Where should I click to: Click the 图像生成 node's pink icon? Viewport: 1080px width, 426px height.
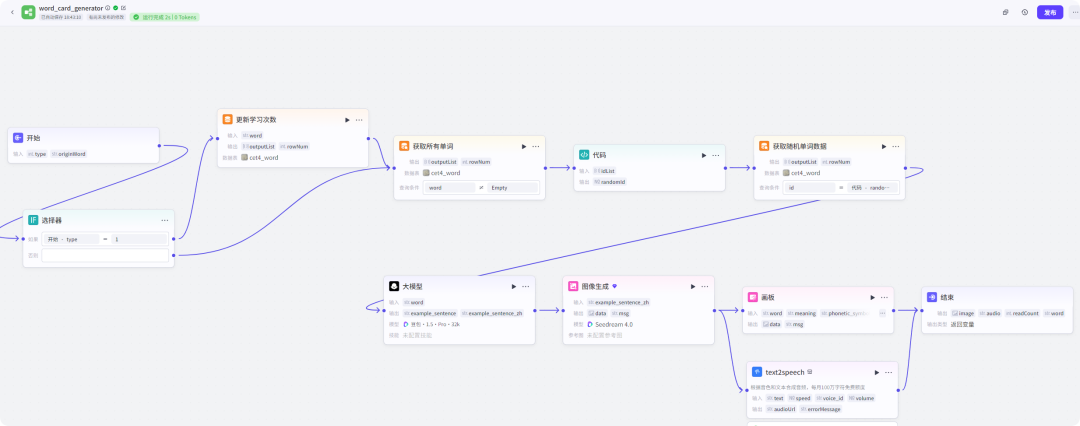[574, 286]
